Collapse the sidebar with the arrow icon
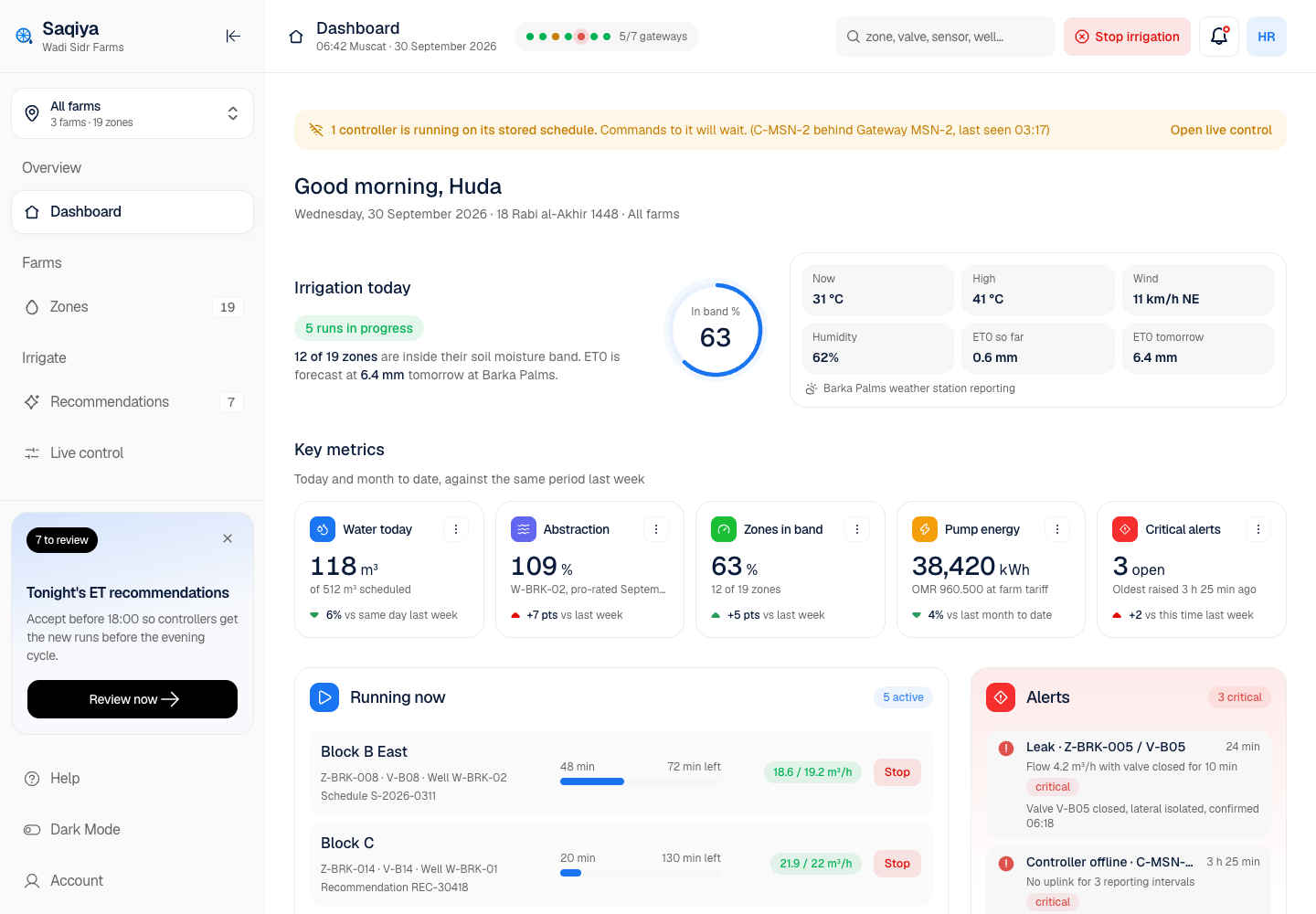This screenshot has height=914, width=1316. [x=233, y=37]
